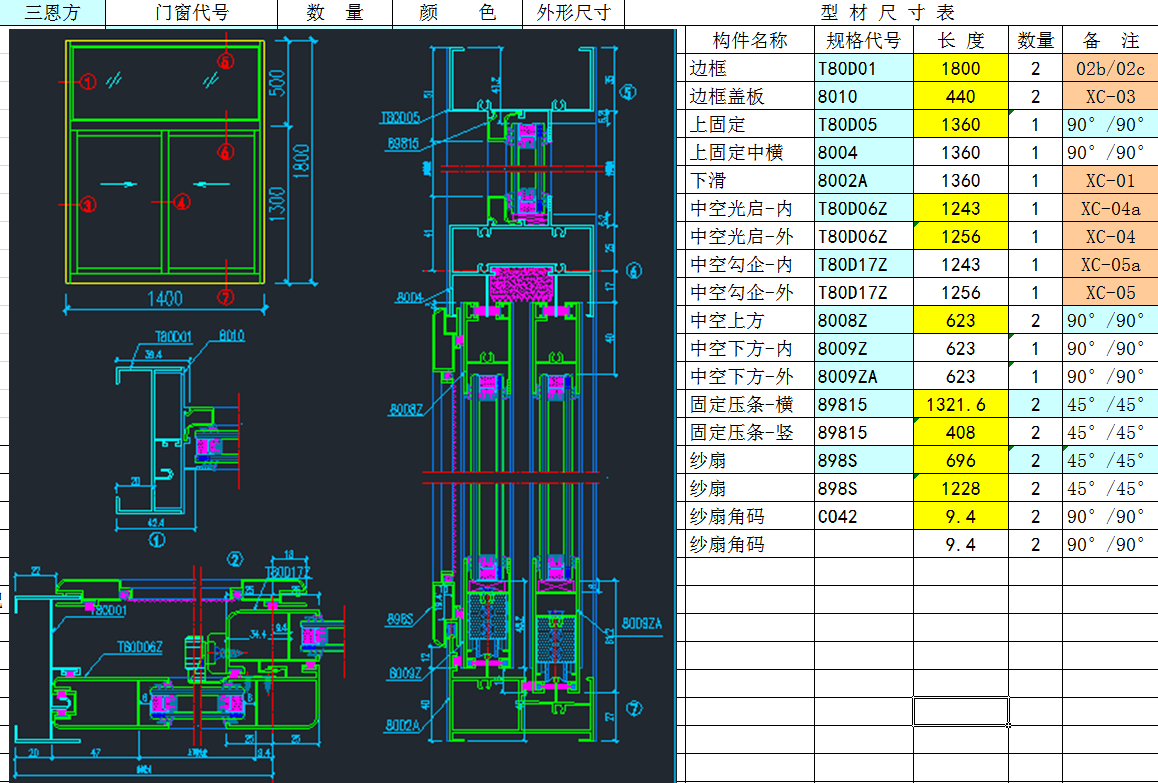Click the "型材尺寸表" table title
This screenshot has height=783, width=1158.
click(x=887, y=13)
